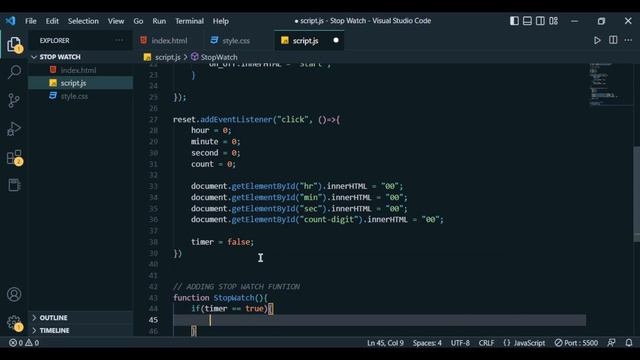This screenshot has height=360, width=640.
Task: Open Explorer Views and More Actions ellipsis
Action: pos(119,40)
